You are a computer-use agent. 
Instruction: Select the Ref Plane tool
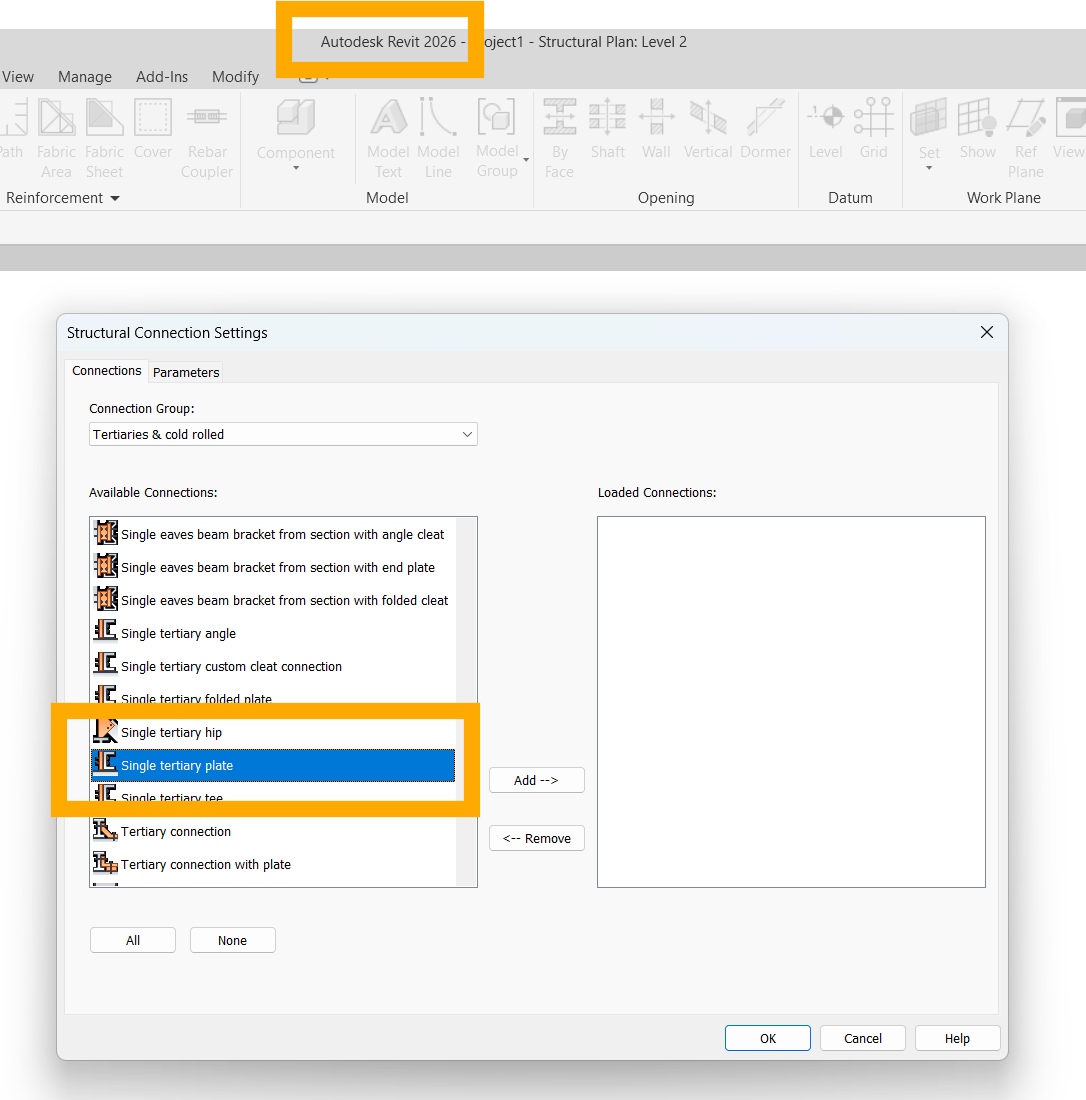pyautogui.click(x=1026, y=138)
